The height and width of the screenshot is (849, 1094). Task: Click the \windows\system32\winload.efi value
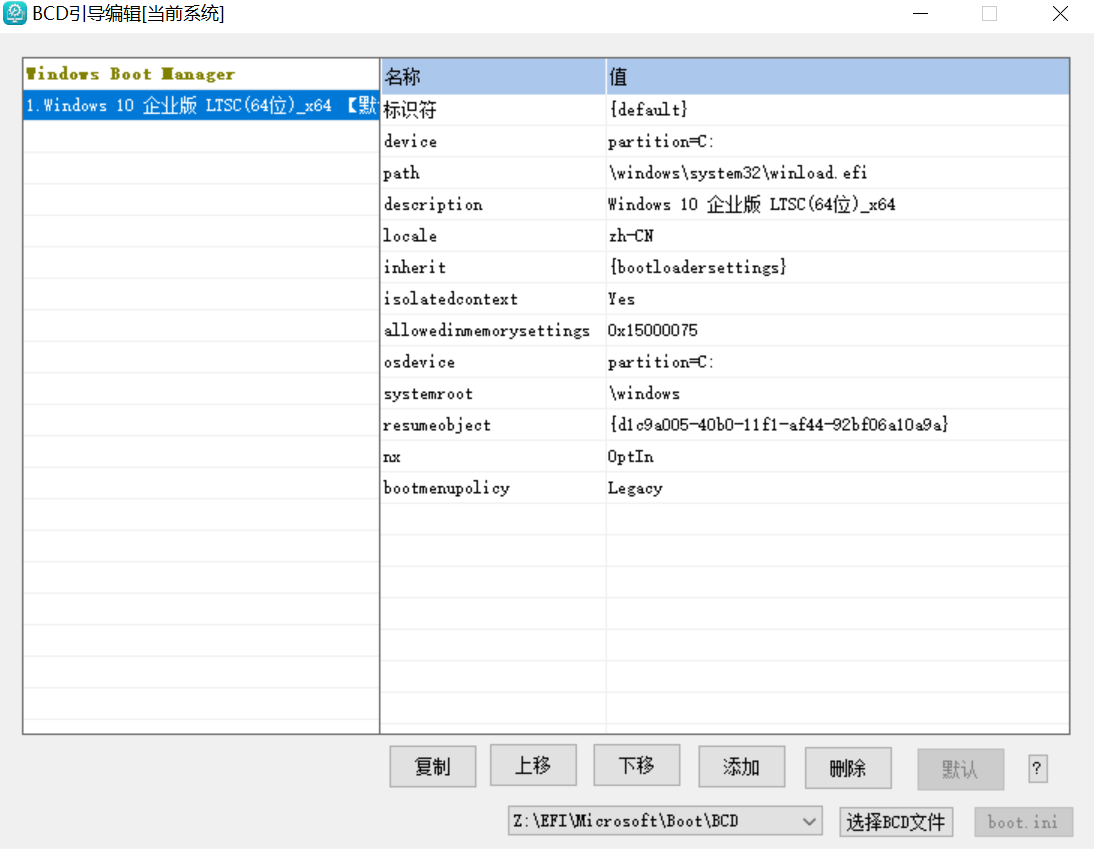pyautogui.click(x=737, y=172)
